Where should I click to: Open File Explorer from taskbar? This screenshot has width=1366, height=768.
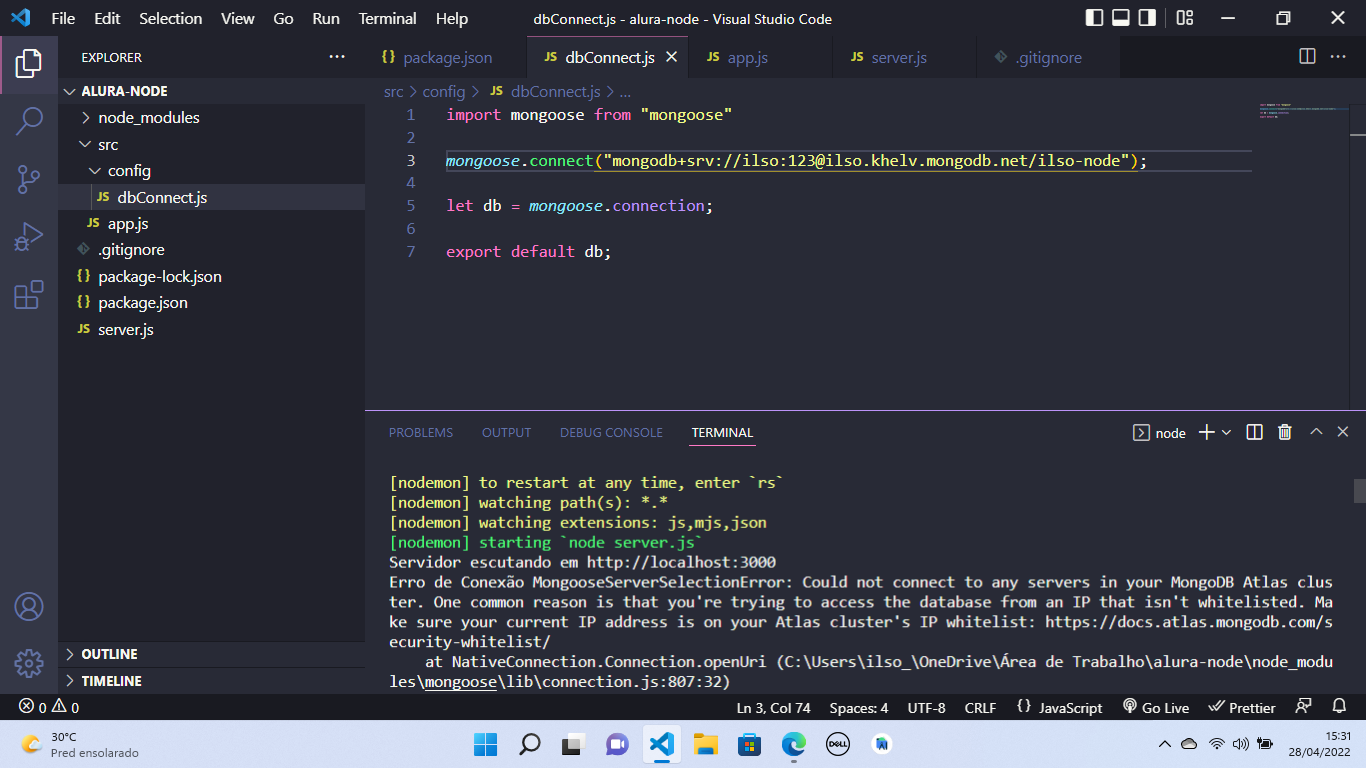(706, 744)
